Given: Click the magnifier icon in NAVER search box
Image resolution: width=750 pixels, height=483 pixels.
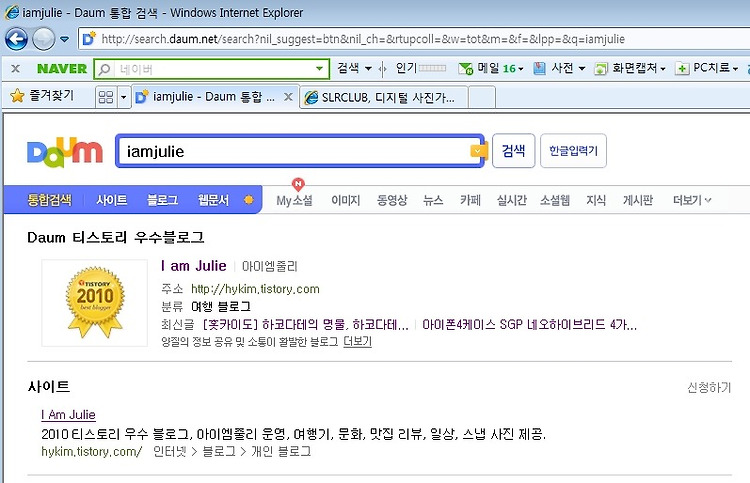Looking at the screenshot, I should (x=104, y=69).
